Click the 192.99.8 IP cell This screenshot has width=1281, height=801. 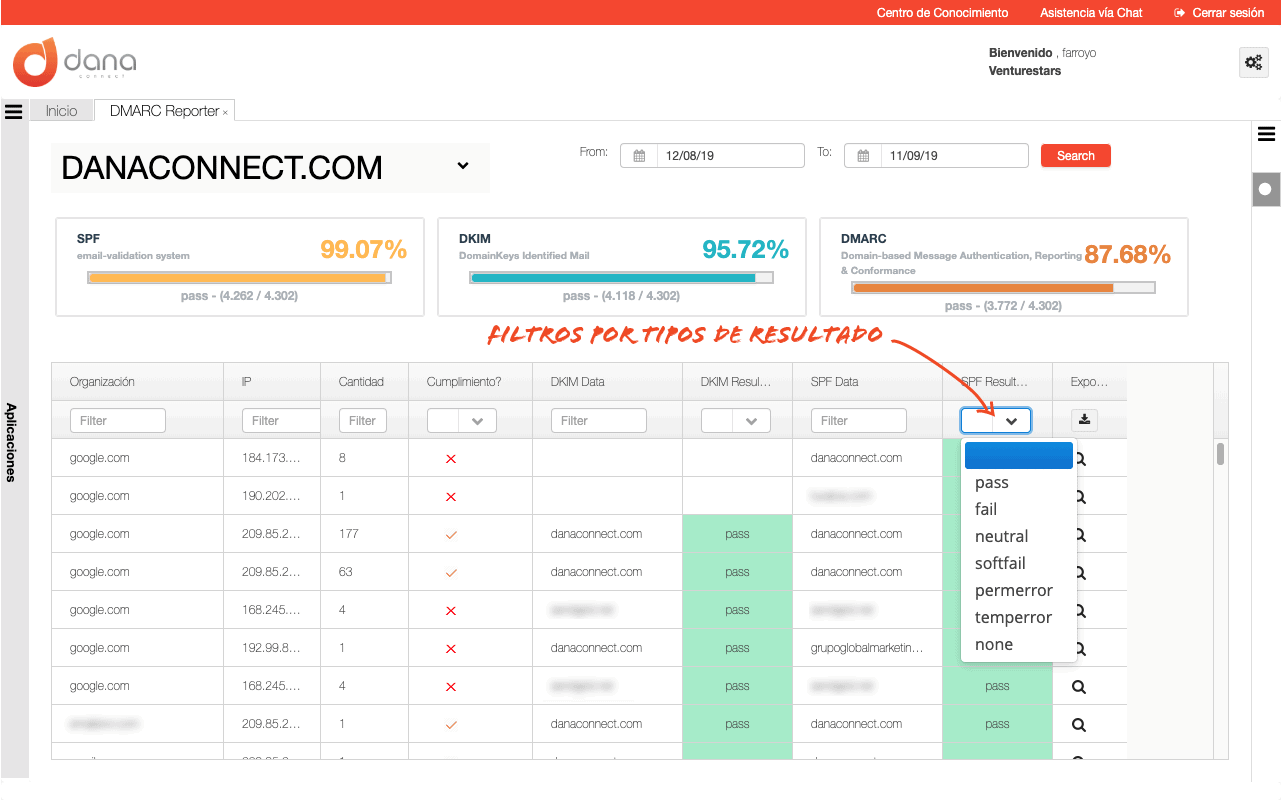(x=273, y=648)
